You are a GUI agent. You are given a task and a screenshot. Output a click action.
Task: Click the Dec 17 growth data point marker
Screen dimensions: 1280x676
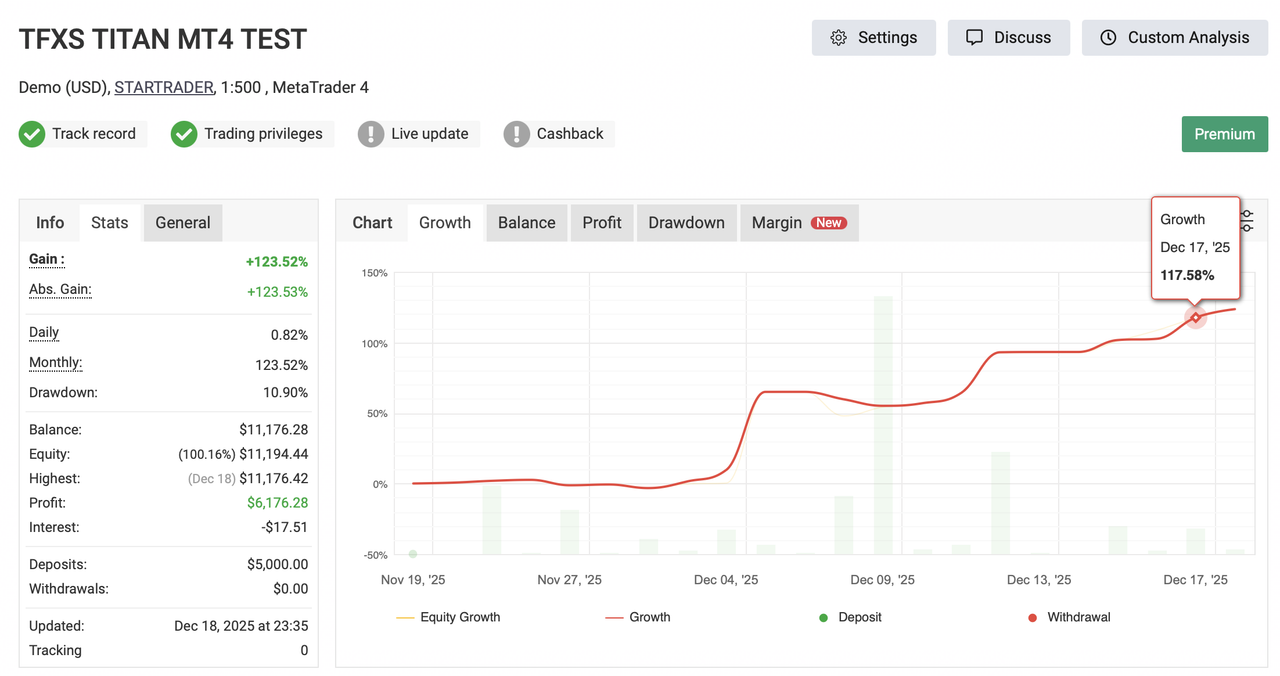pos(1195,318)
